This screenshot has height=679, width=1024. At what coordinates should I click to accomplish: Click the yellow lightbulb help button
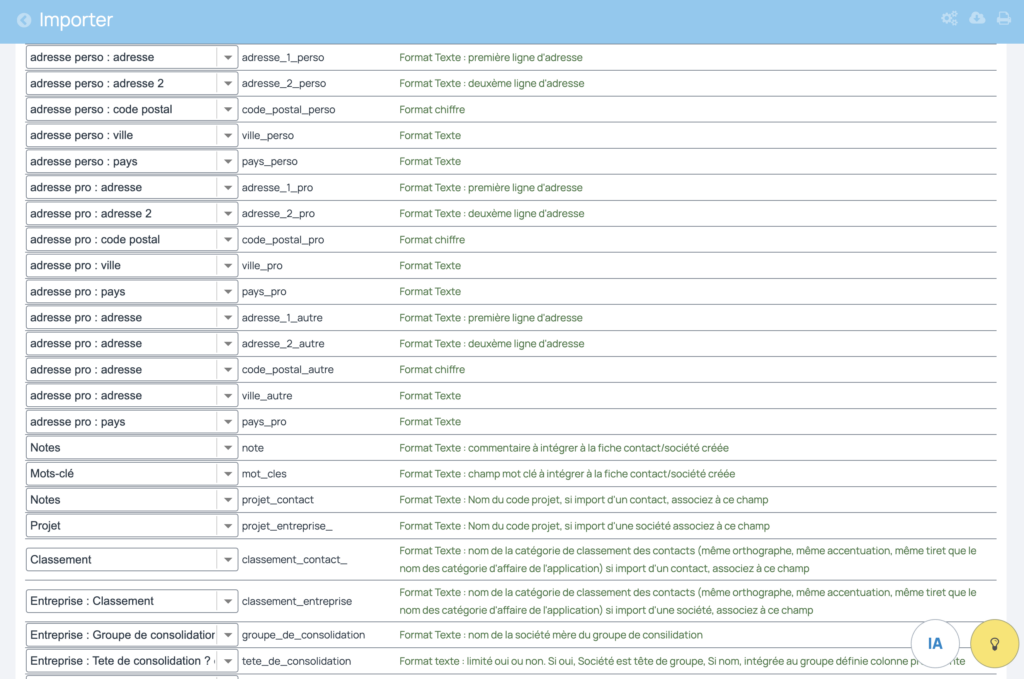click(x=995, y=644)
